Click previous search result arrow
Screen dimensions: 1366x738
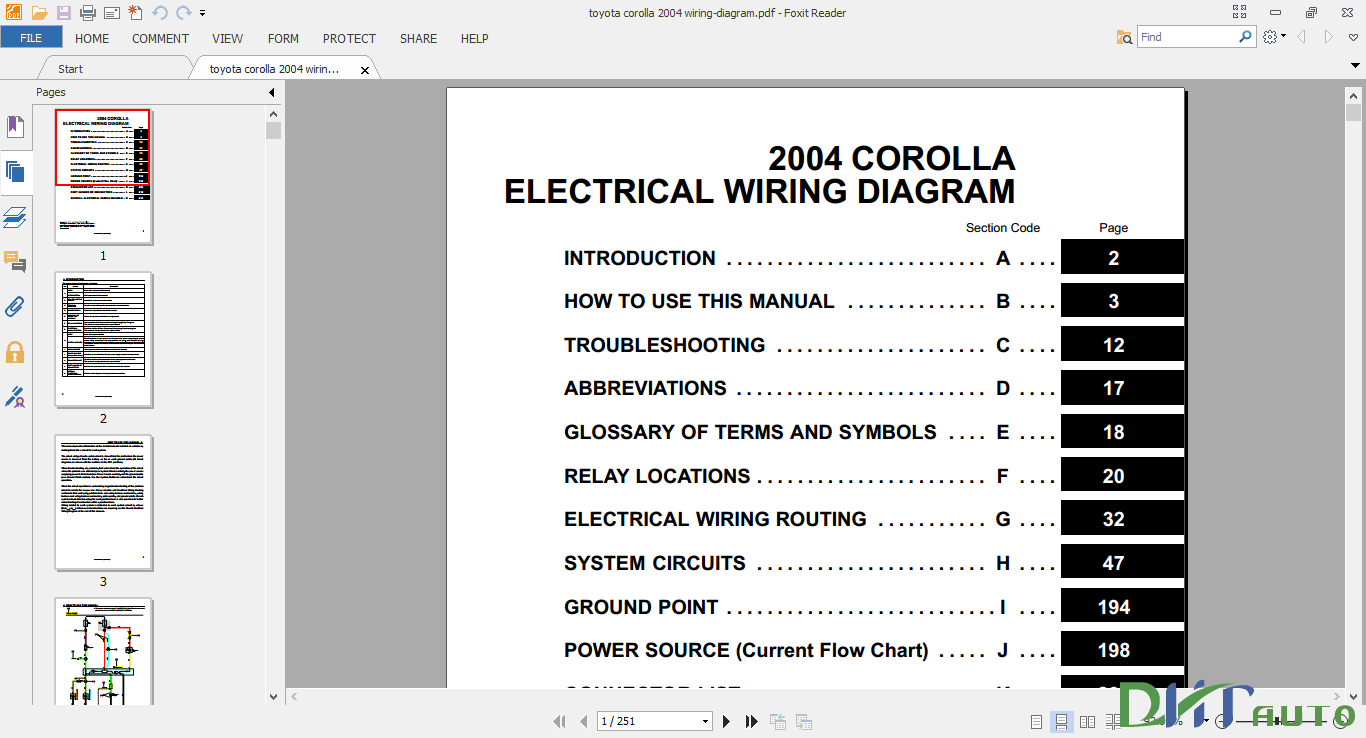1301,37
